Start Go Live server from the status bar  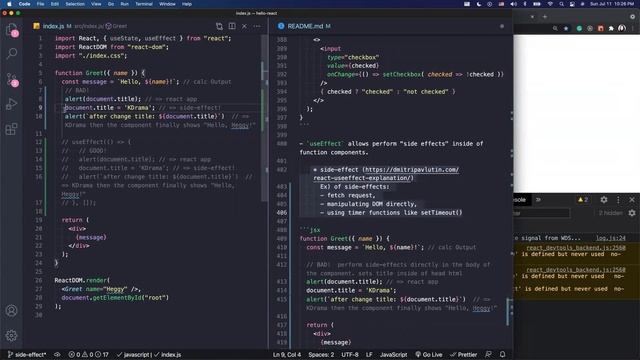(x=429, y=355)
